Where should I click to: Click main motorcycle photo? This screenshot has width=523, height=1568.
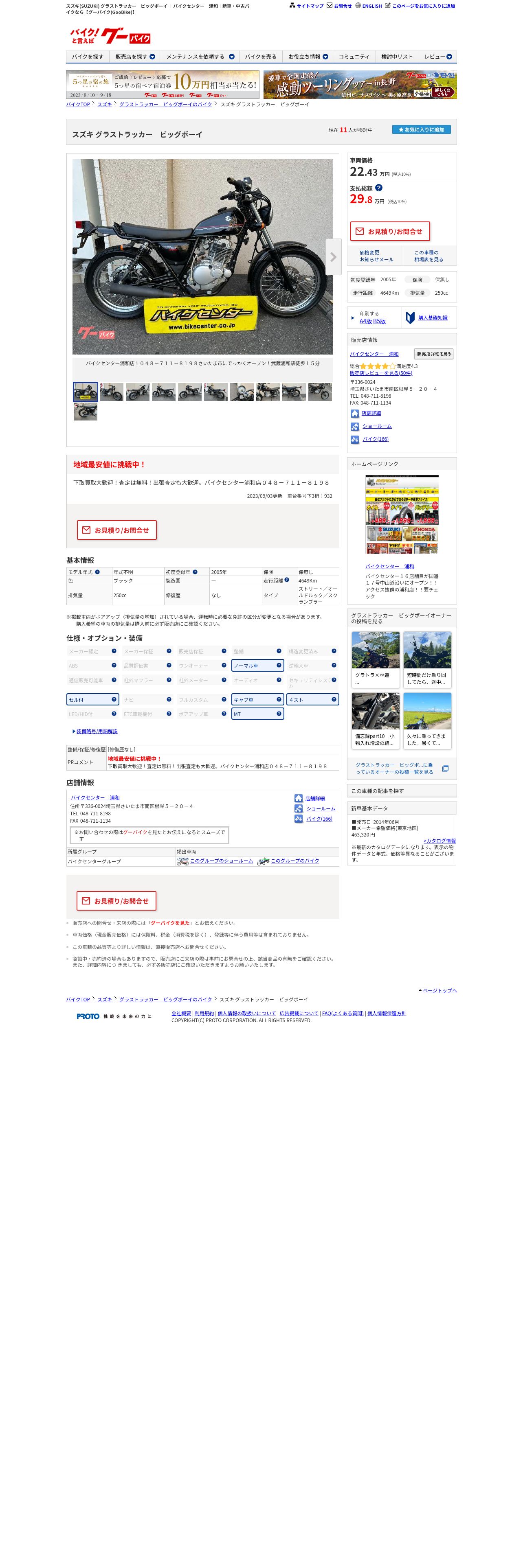[x=203, y=257]
